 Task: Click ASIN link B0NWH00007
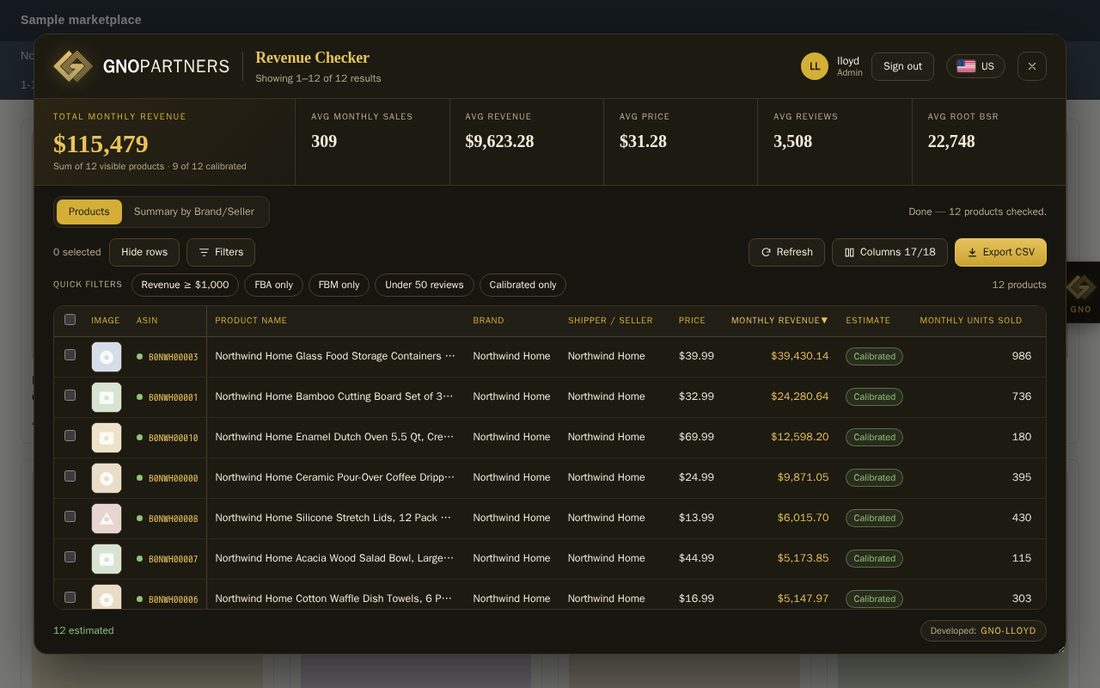coord(173,559)
